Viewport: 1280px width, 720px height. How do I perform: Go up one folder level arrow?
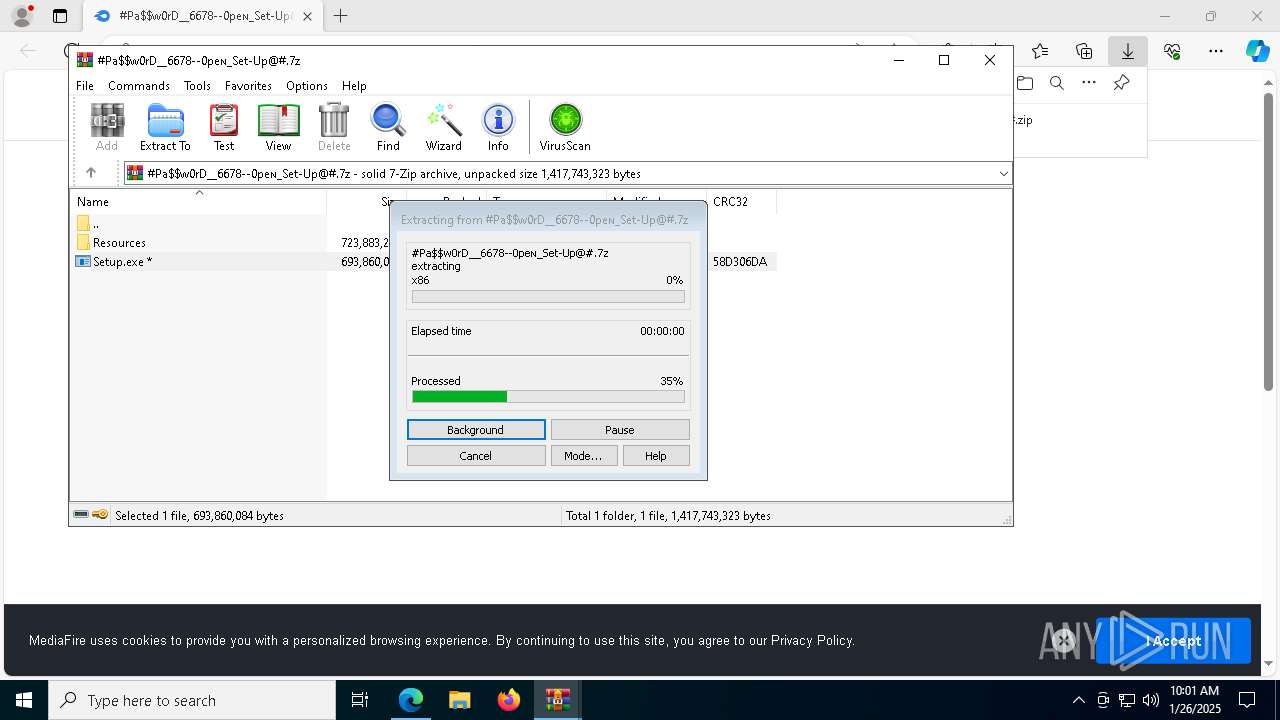pos(91,173)
